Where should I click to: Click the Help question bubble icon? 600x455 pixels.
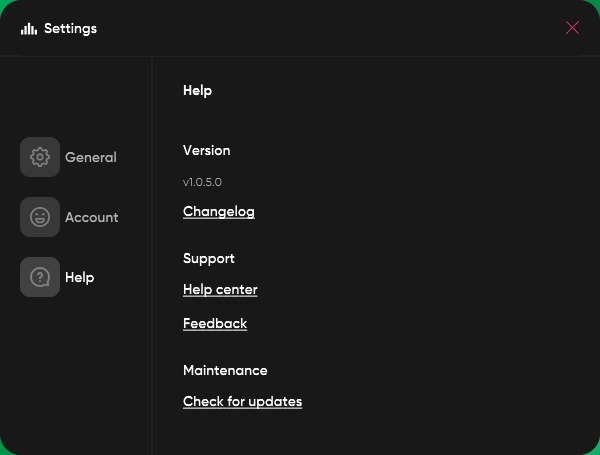pos(40,277)
